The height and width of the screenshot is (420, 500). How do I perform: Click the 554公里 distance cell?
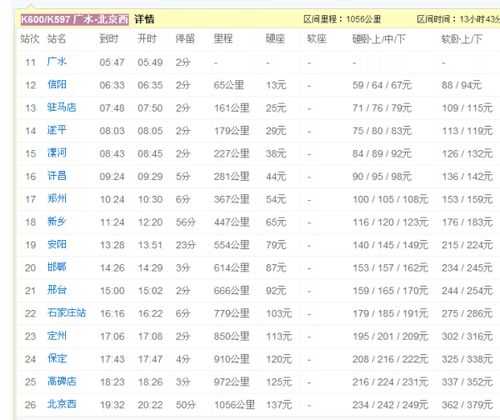pos(231,245)
